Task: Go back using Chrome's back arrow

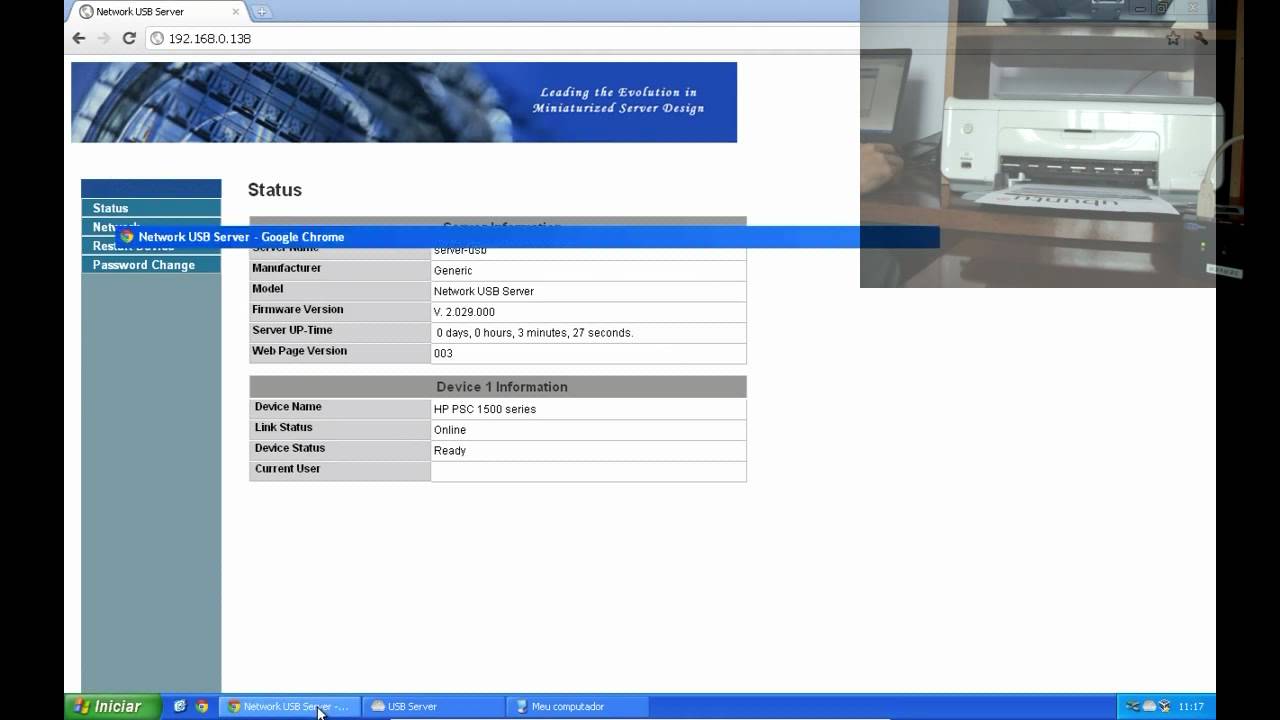Action: pyautogui.click(x=79, y=38)
